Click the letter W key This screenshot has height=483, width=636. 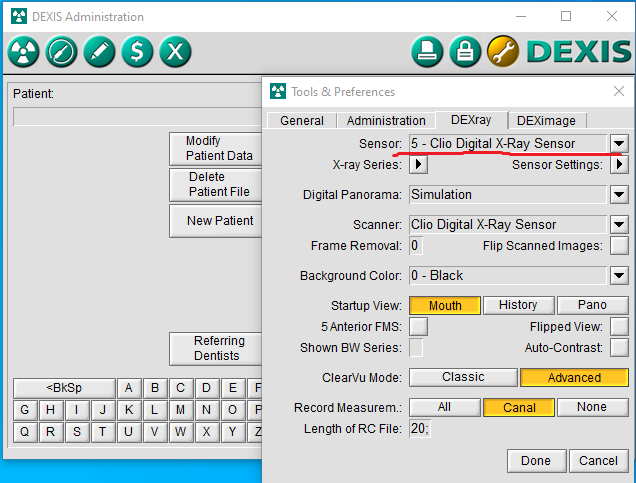(180, 432)
